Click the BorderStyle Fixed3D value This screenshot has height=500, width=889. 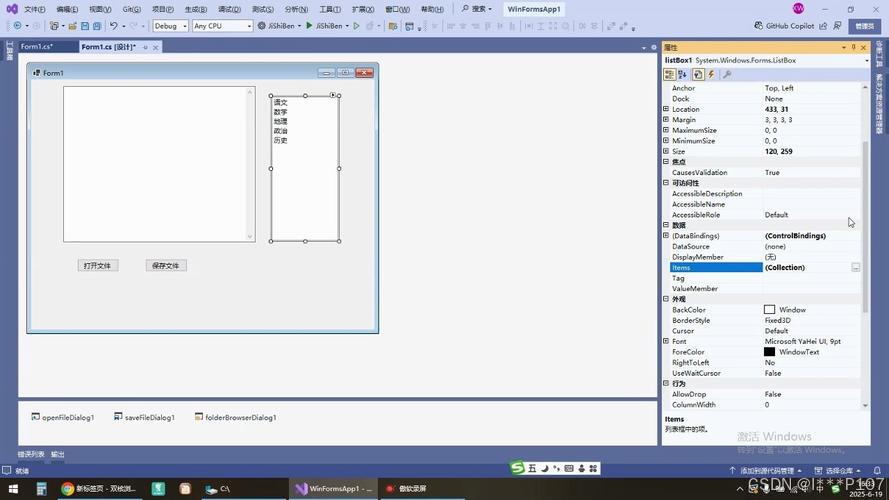[x=778, y=320]
